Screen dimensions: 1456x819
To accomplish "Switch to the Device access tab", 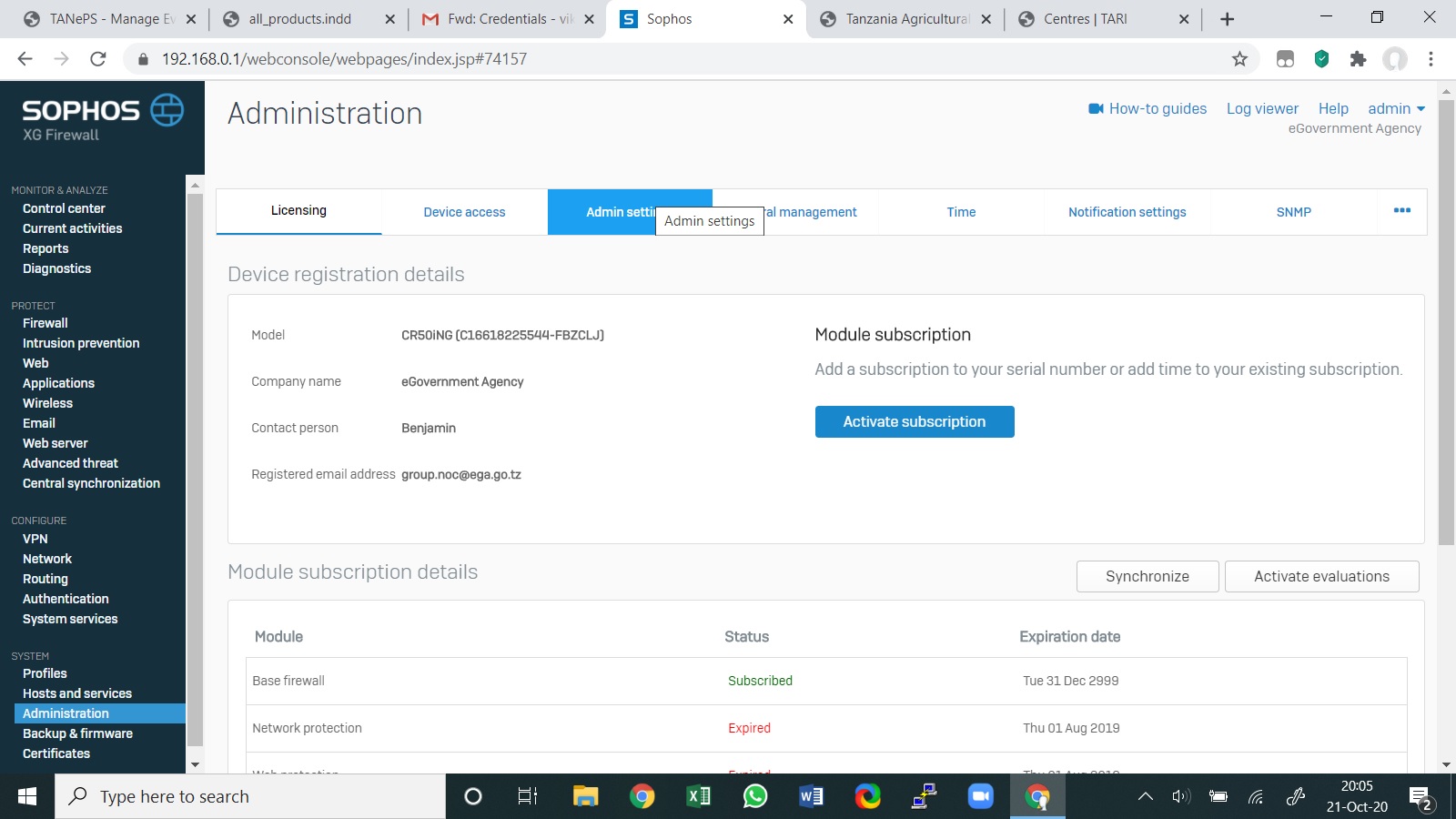I will click(464, 212).
